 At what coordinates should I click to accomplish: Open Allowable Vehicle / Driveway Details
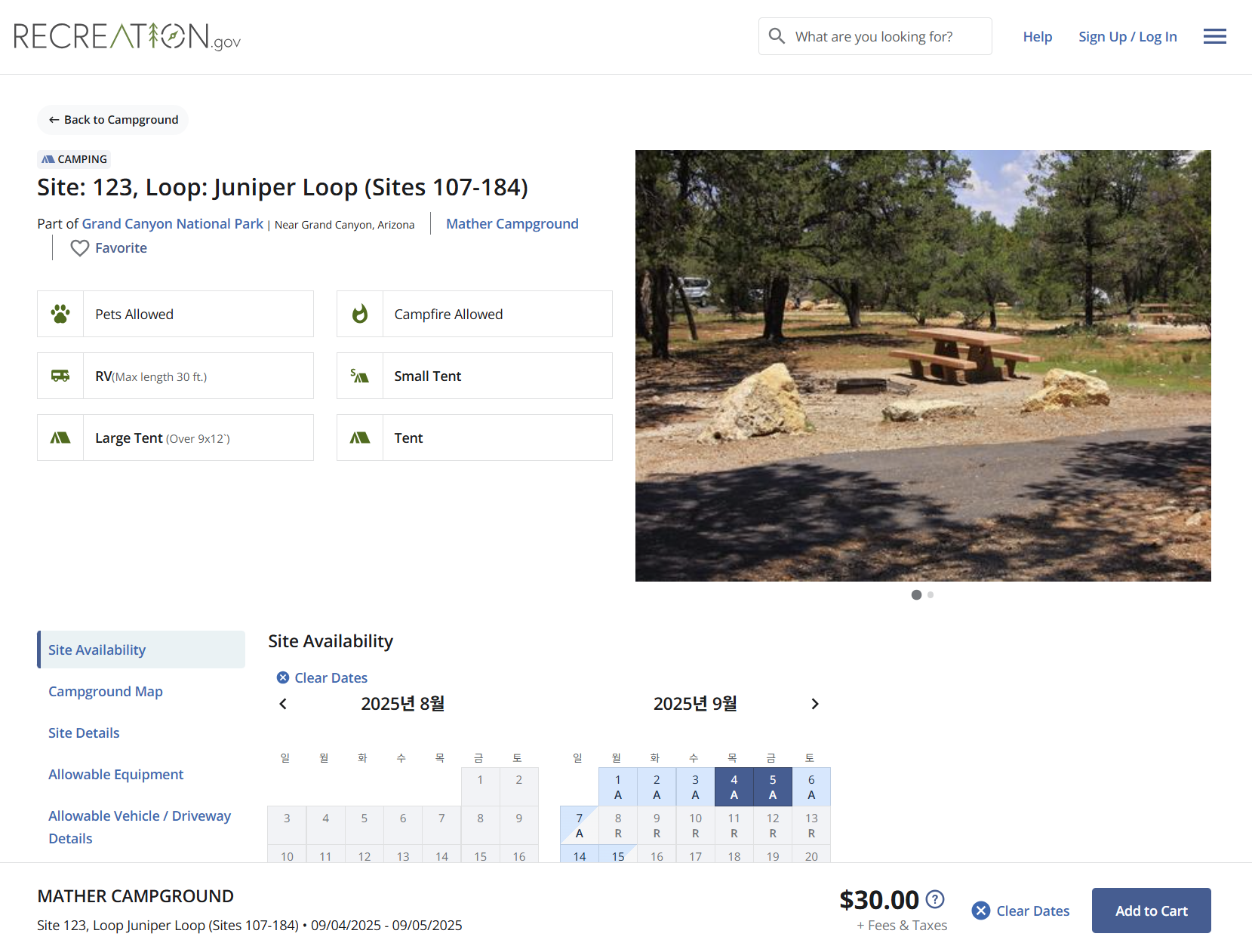(140, 827)
